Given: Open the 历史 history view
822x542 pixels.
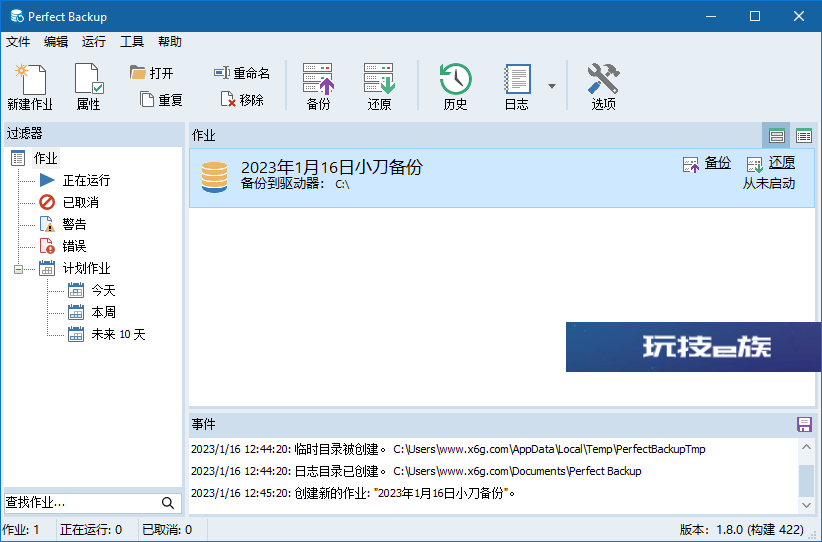Looking at the screenshot, I should tap(455, 87).
